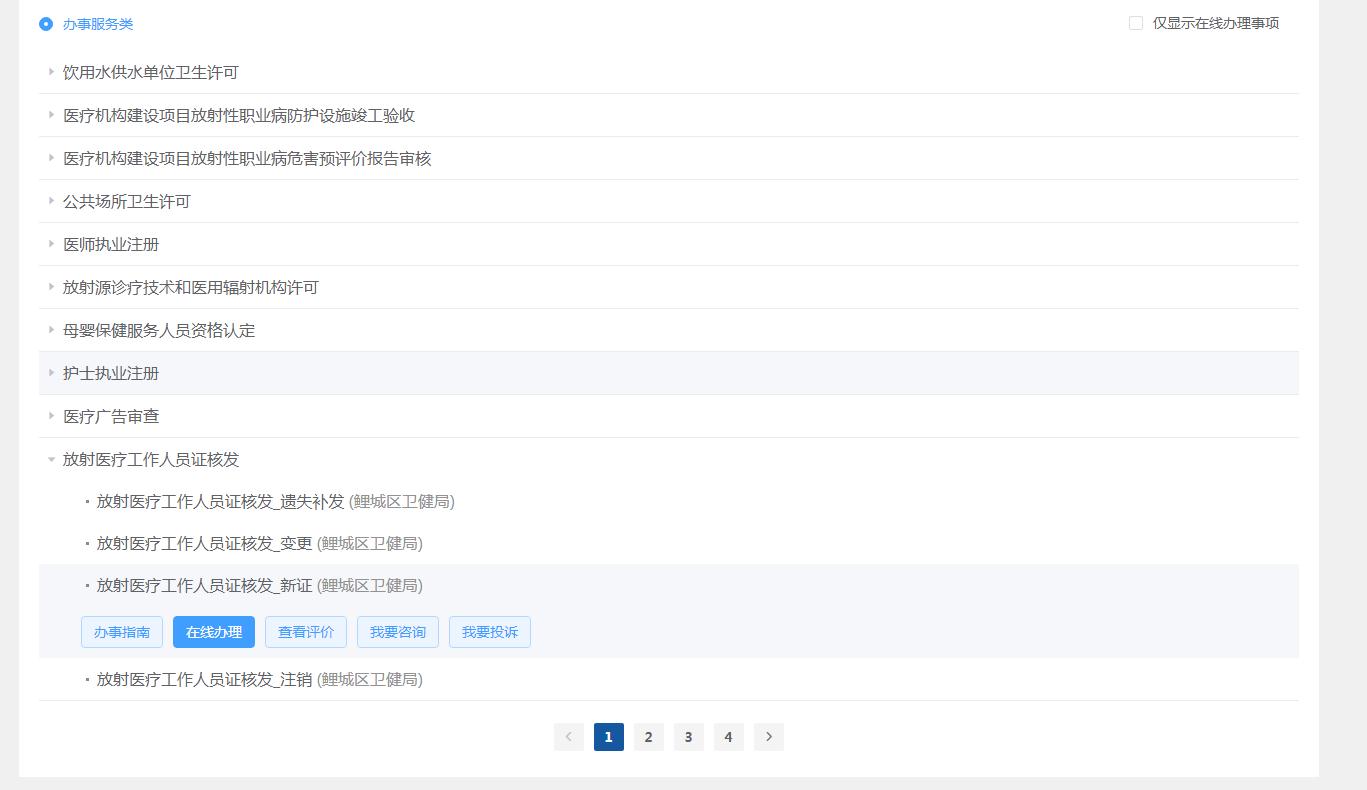
Task: Go to next page arrow
Action: [769, 737]
